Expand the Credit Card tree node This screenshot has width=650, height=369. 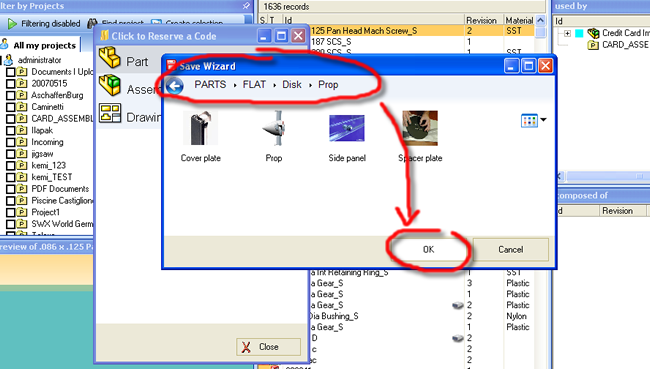click(568, 33)
